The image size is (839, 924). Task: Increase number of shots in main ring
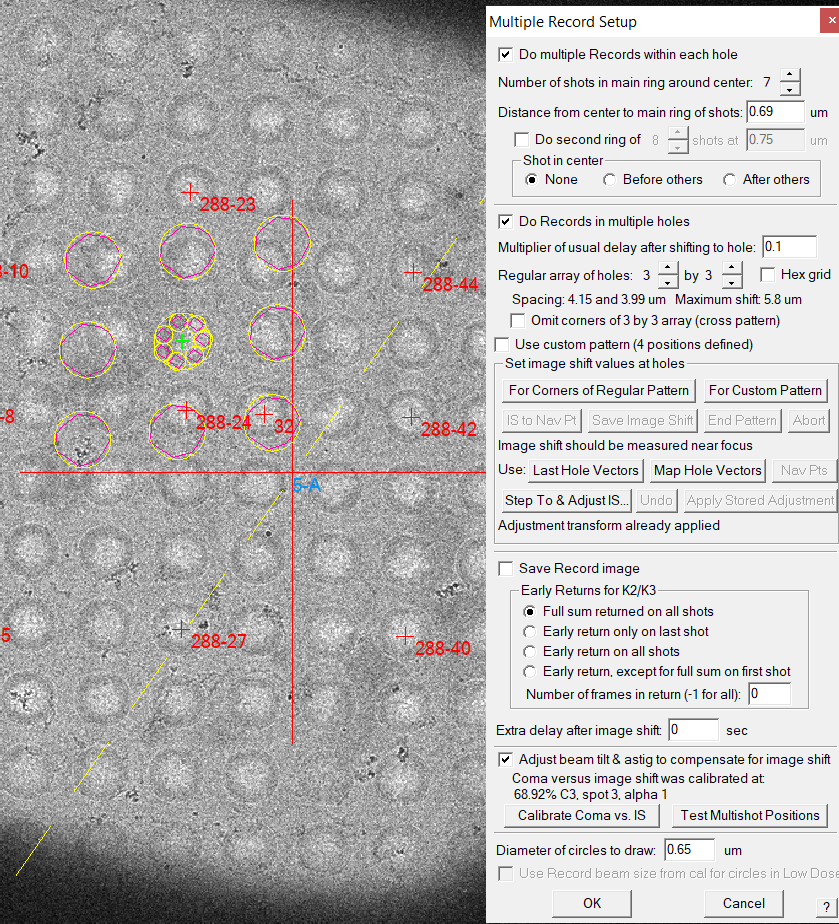pos(790,75)
